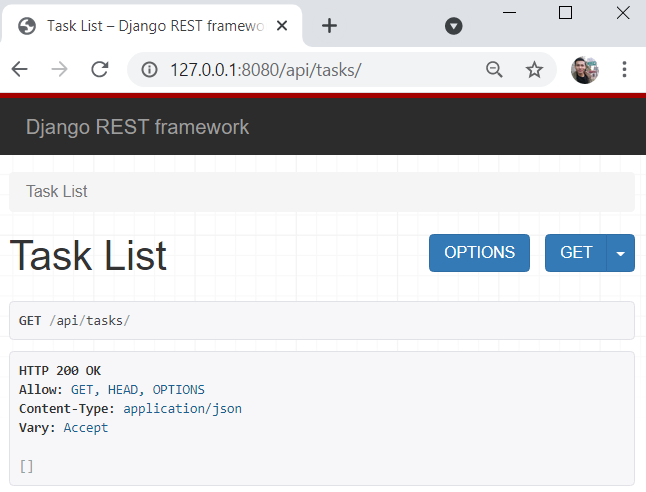Open the Chrome profile avatar
Image resolution: width=646 pixels, height=492 pixels.
coord(585,70)
